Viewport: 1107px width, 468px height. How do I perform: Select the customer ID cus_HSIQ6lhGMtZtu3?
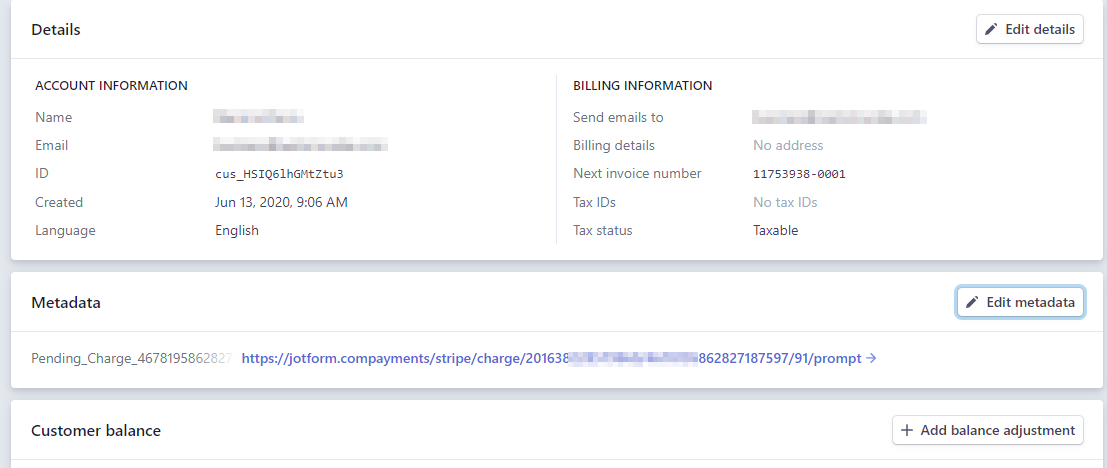[x=286, y=174]
